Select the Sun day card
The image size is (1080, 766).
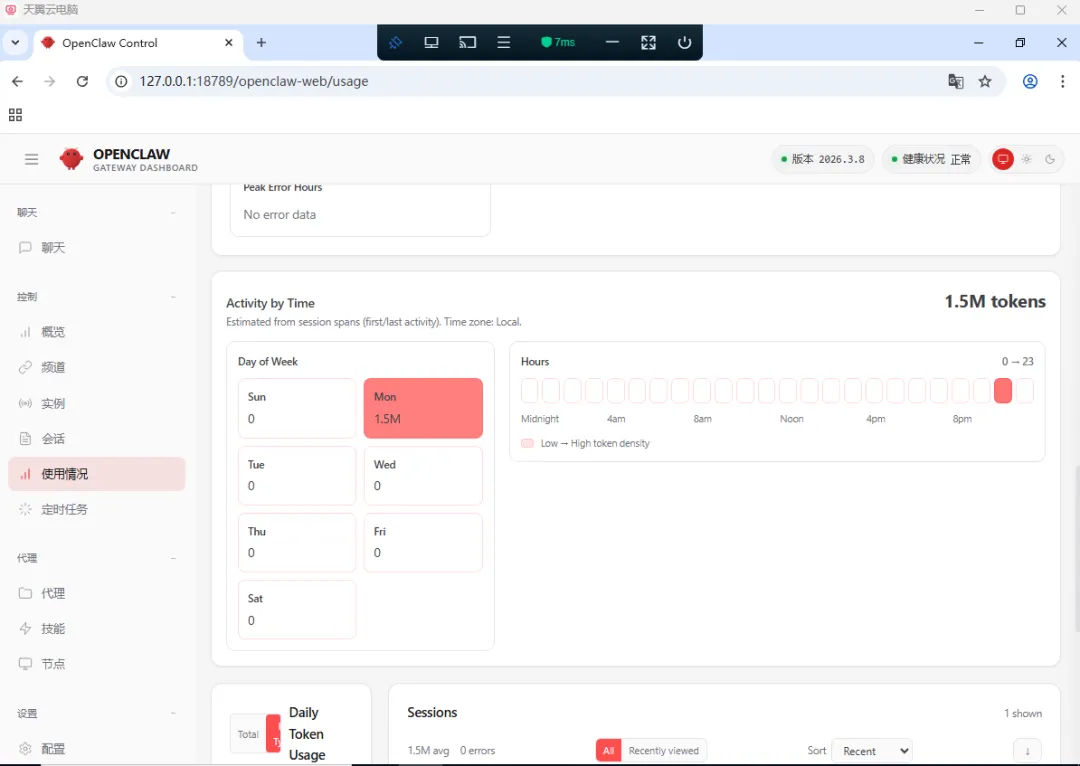[x=297, y=408]
